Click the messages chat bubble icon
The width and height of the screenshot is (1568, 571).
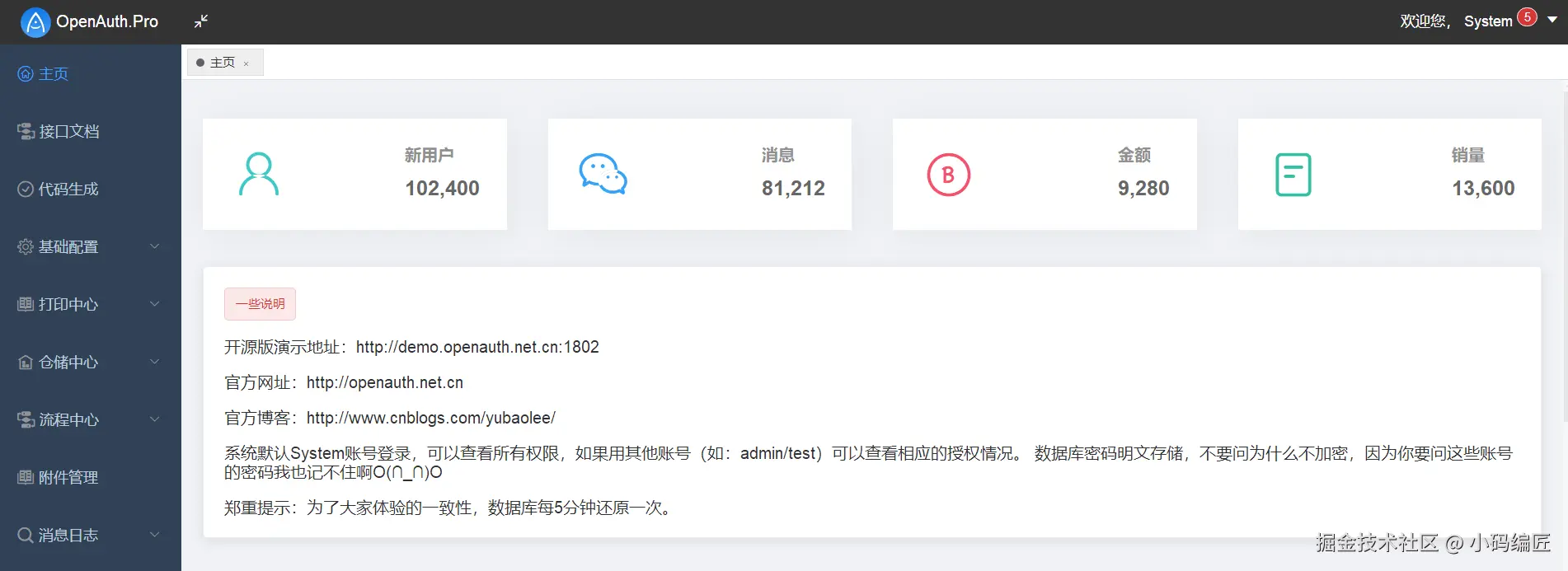pyautogui.click(x=603, y=174)
